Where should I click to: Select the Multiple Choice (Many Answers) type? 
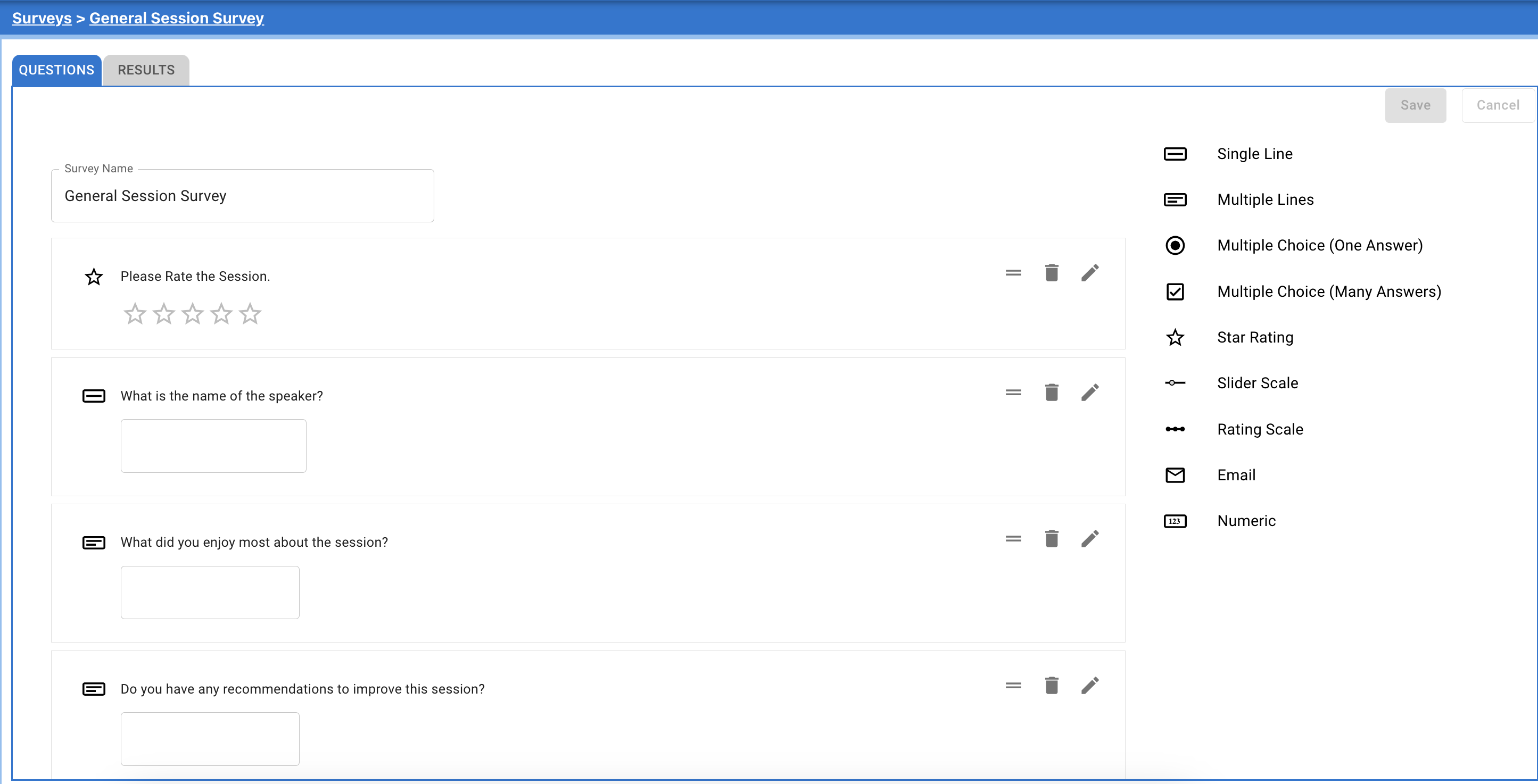point(1329,291)
